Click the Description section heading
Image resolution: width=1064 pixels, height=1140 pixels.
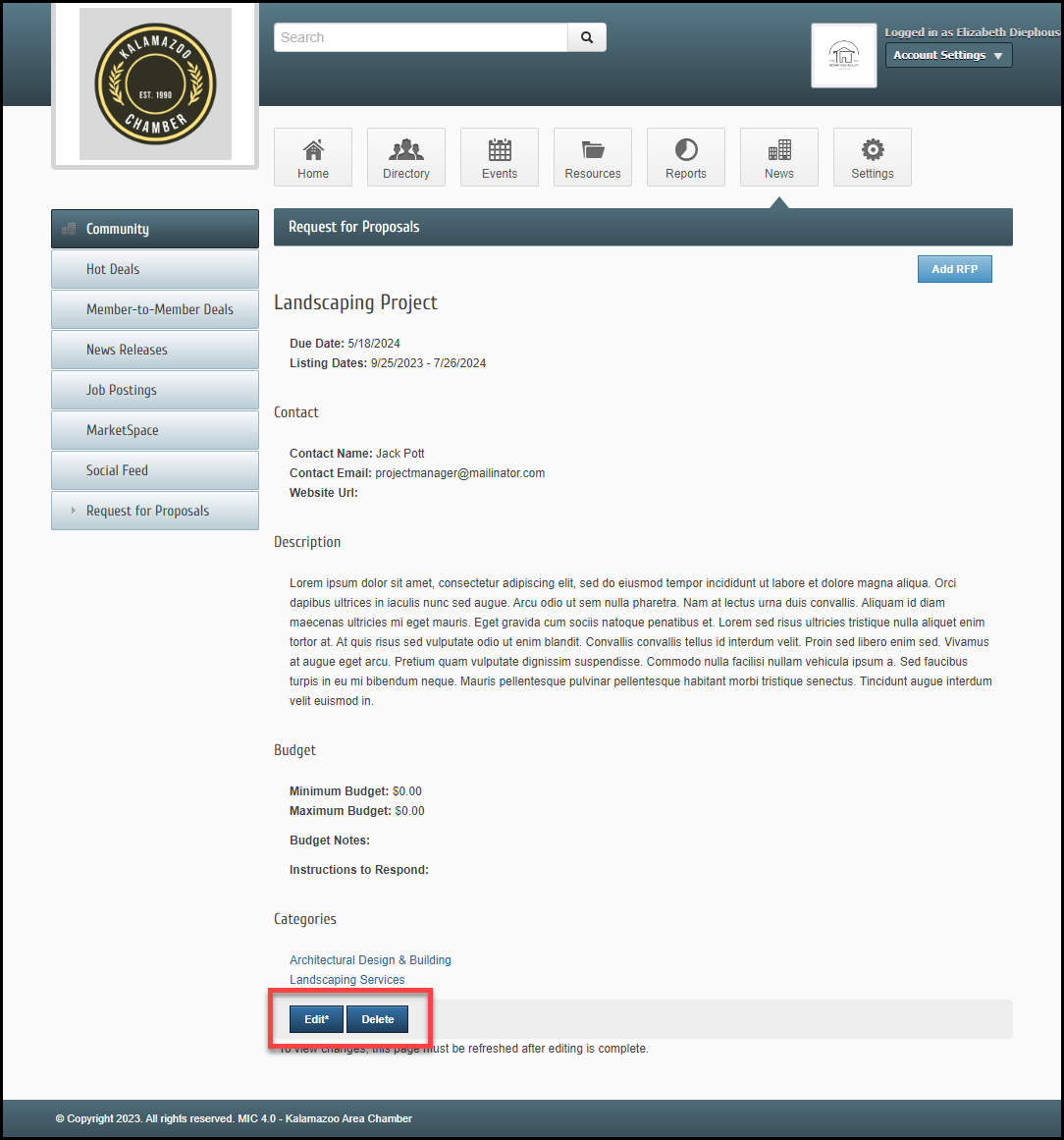307,542
